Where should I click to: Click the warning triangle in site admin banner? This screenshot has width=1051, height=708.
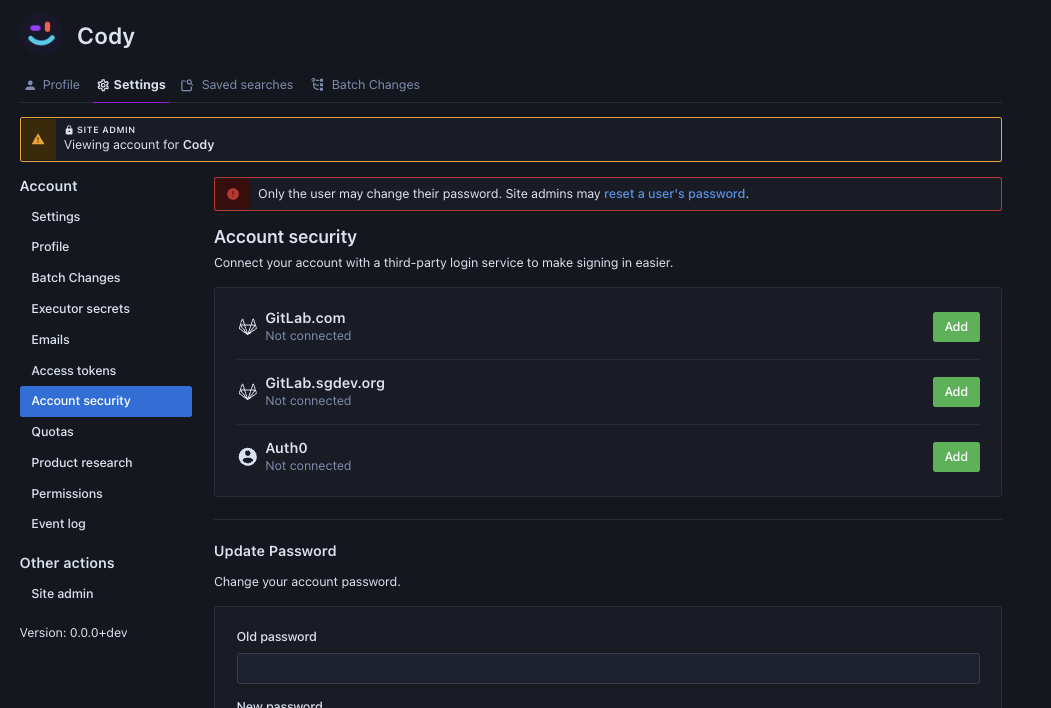pos(38,139)
